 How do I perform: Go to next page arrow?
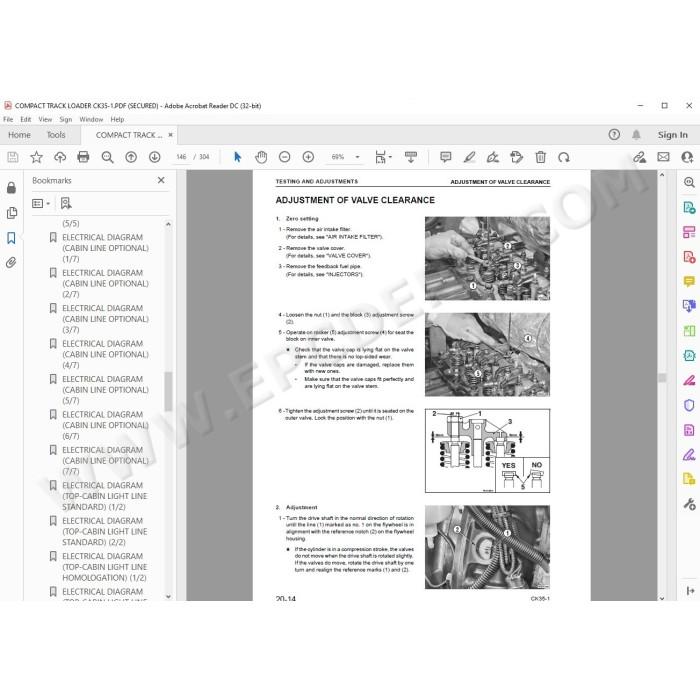pyautogui.click(x=154, y=157)
